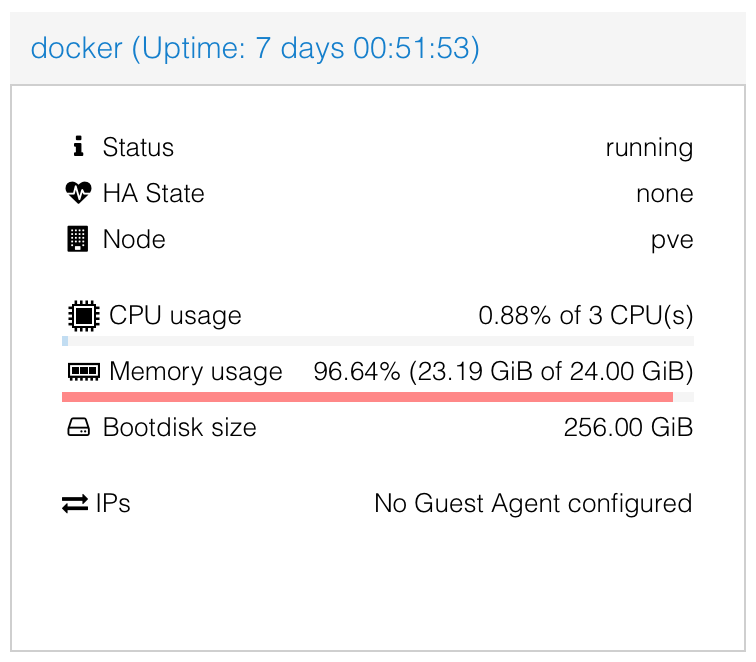
Task: Click the 'CPU usage' label
Action: click(175, 316)
